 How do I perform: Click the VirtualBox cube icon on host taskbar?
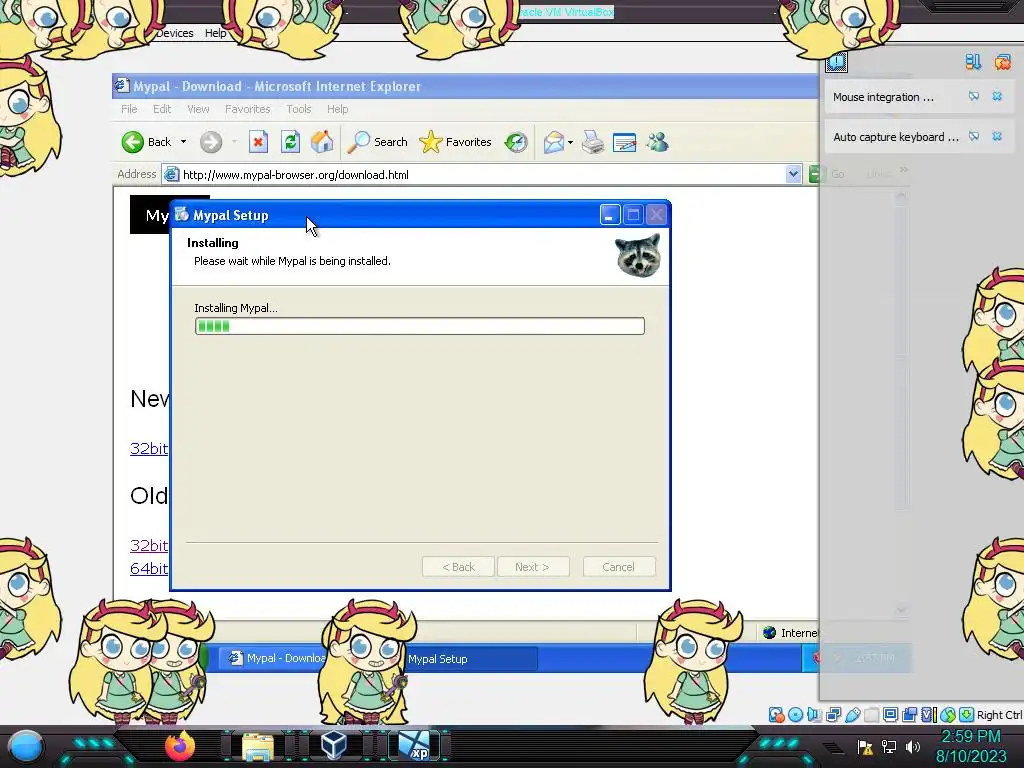coord(334,745)
